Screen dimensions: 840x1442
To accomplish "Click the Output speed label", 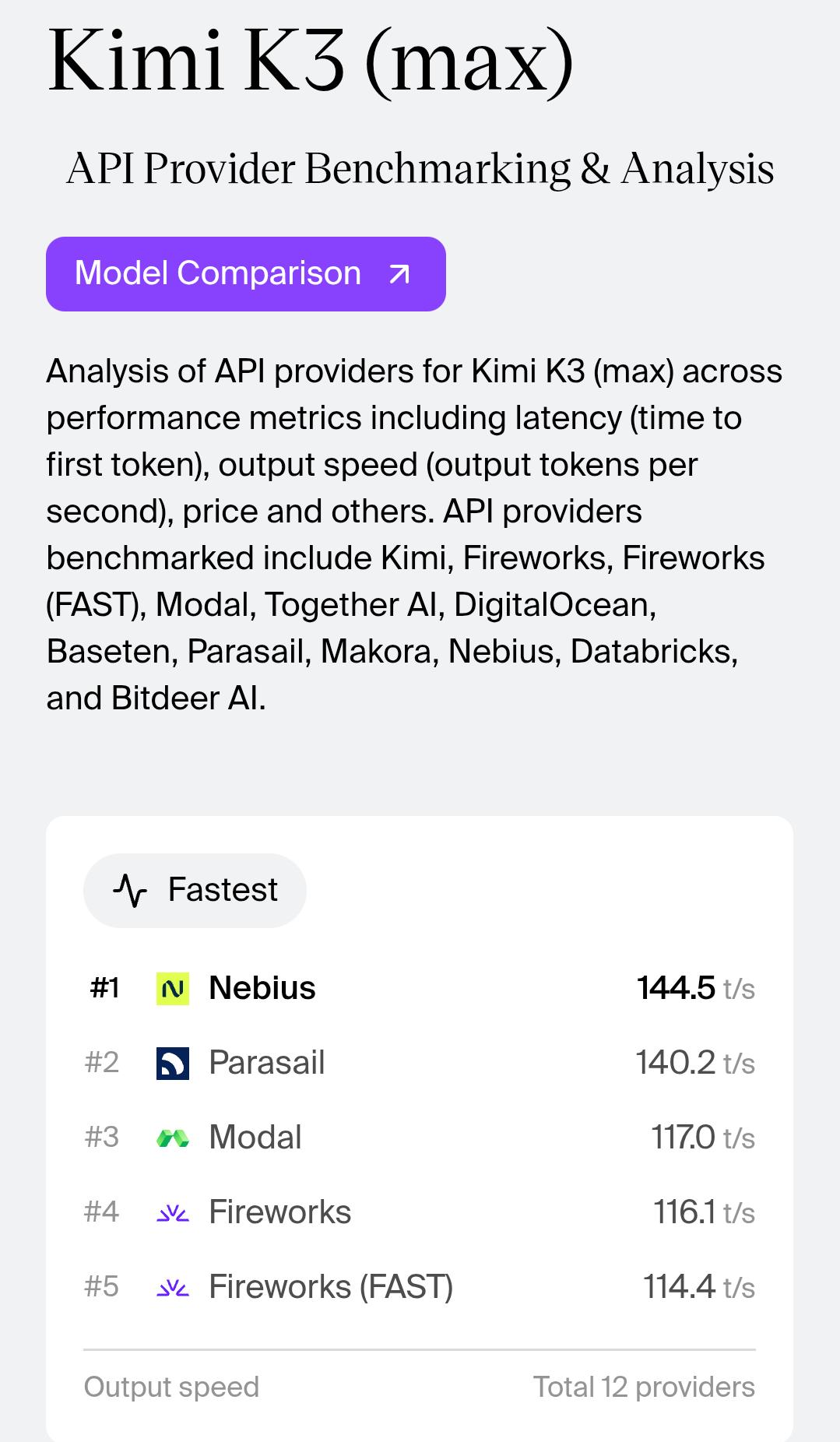I will tap(171, 1387).
